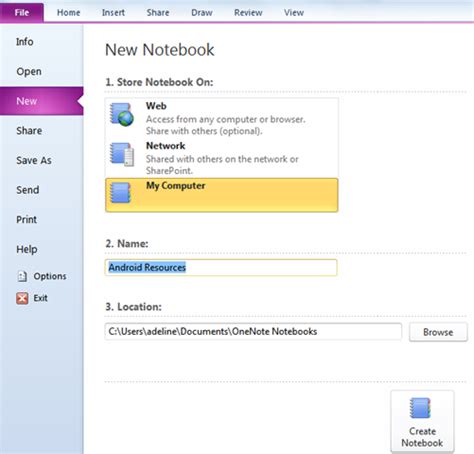Image resolution: width=474 pixels, height=454 pixels.
Task: Choose Share in the left sidebar
Action: click(x=29, y=131)
